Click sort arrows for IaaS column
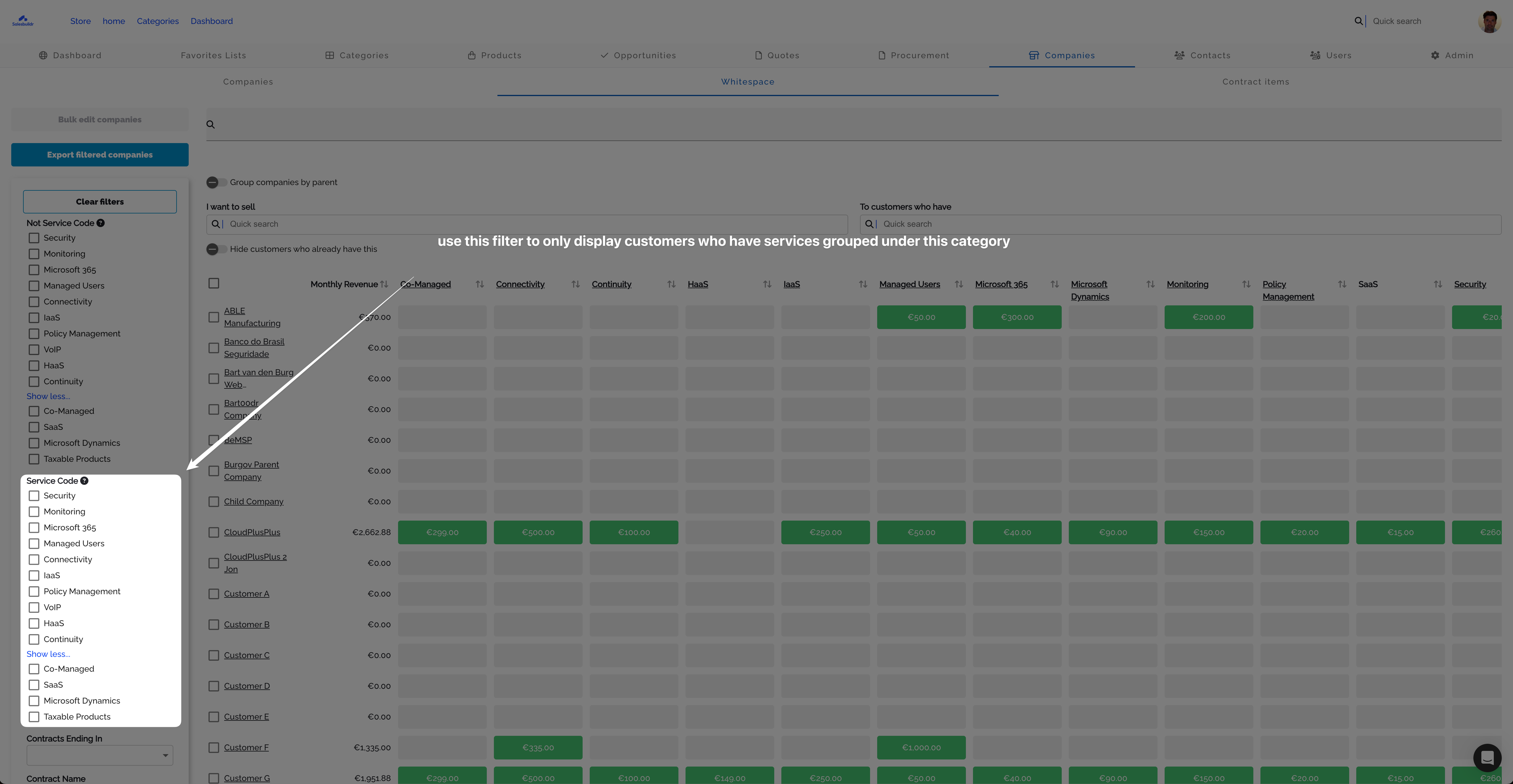 [x=863, y=284]
